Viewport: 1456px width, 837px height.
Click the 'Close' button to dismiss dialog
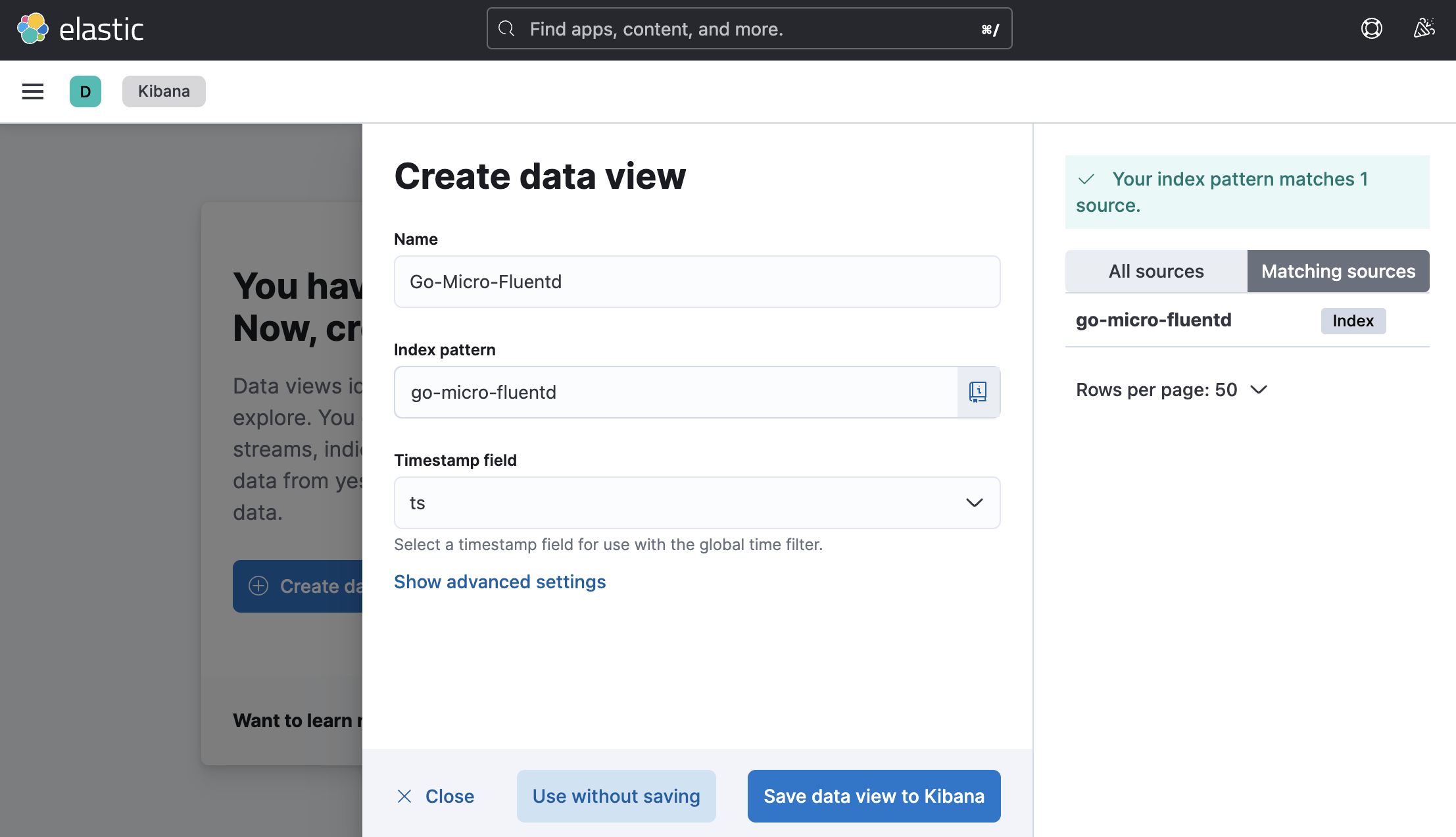point(435,796)
